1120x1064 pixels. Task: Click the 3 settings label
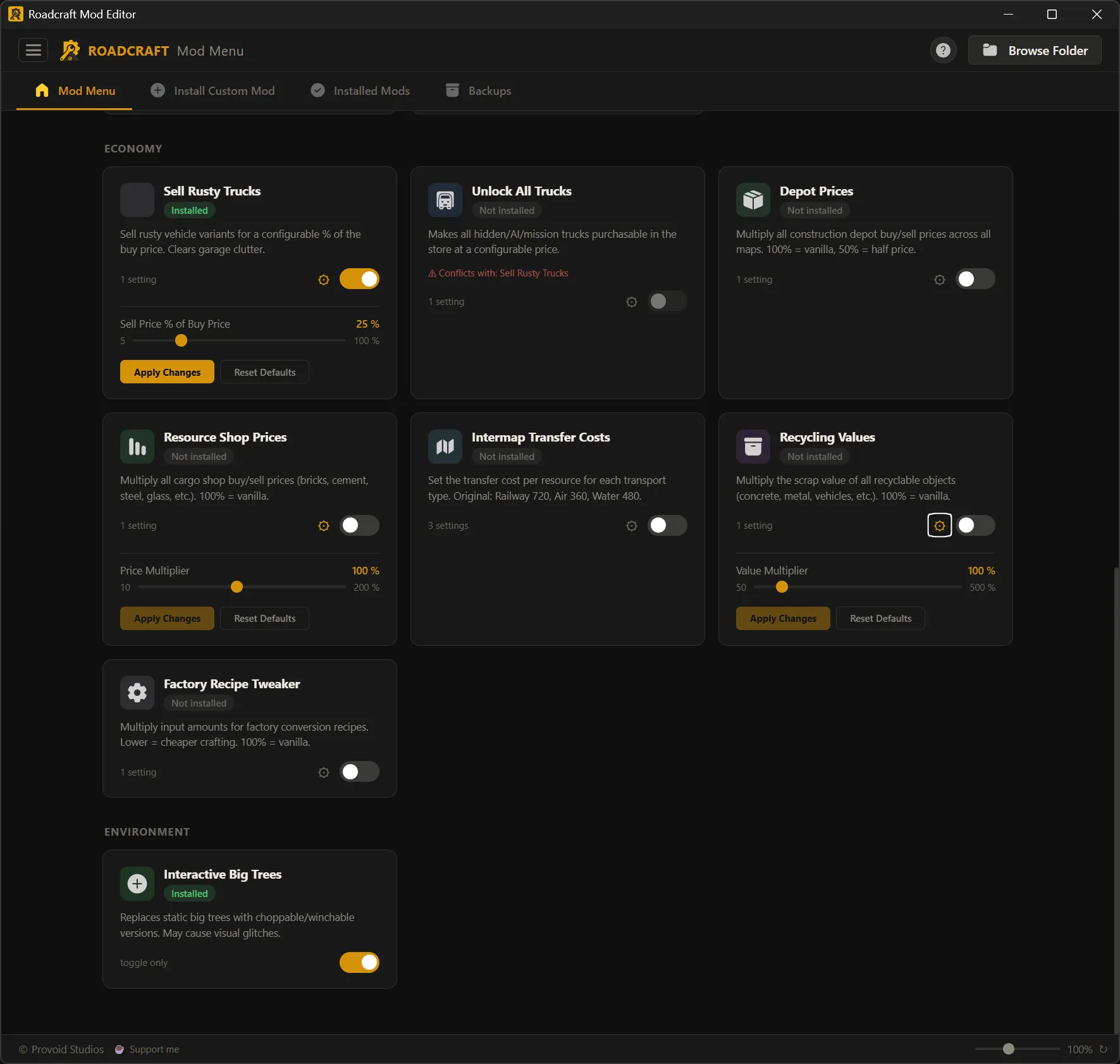coord(448,526)
